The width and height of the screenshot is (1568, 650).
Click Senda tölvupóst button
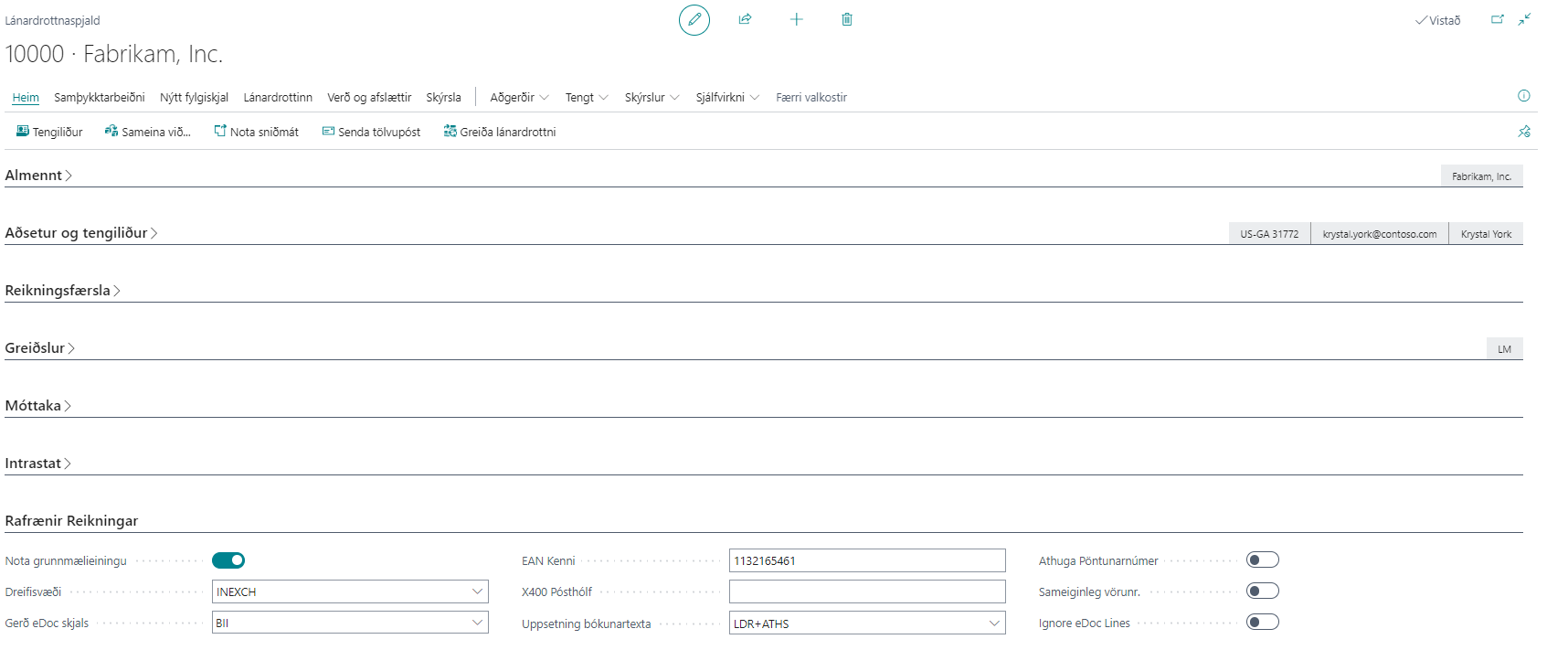[x=371, y=132]
